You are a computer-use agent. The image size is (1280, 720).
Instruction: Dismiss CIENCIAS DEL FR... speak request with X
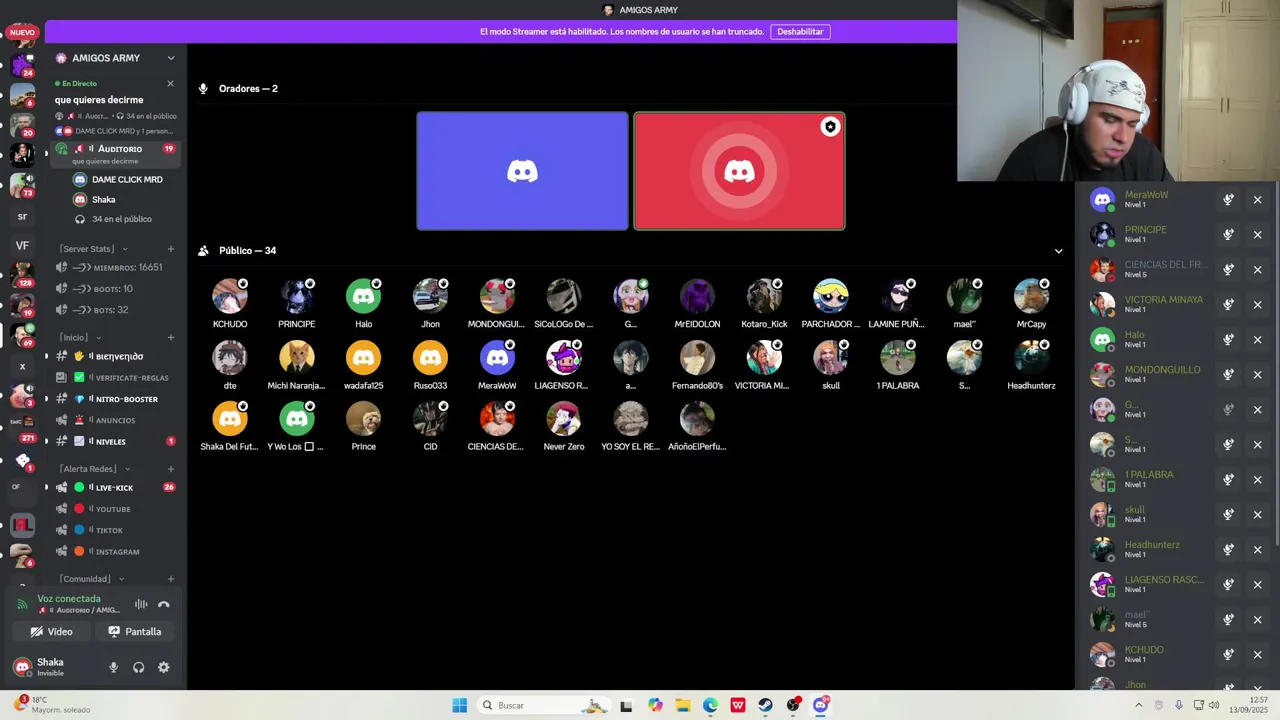pyautogui.click(x=1258, y=270)
